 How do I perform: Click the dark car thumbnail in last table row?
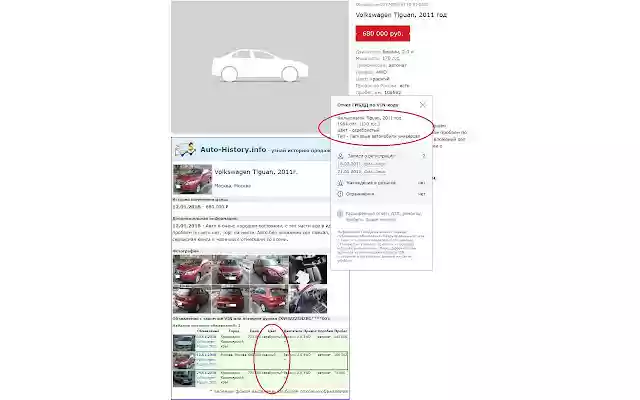184,379
